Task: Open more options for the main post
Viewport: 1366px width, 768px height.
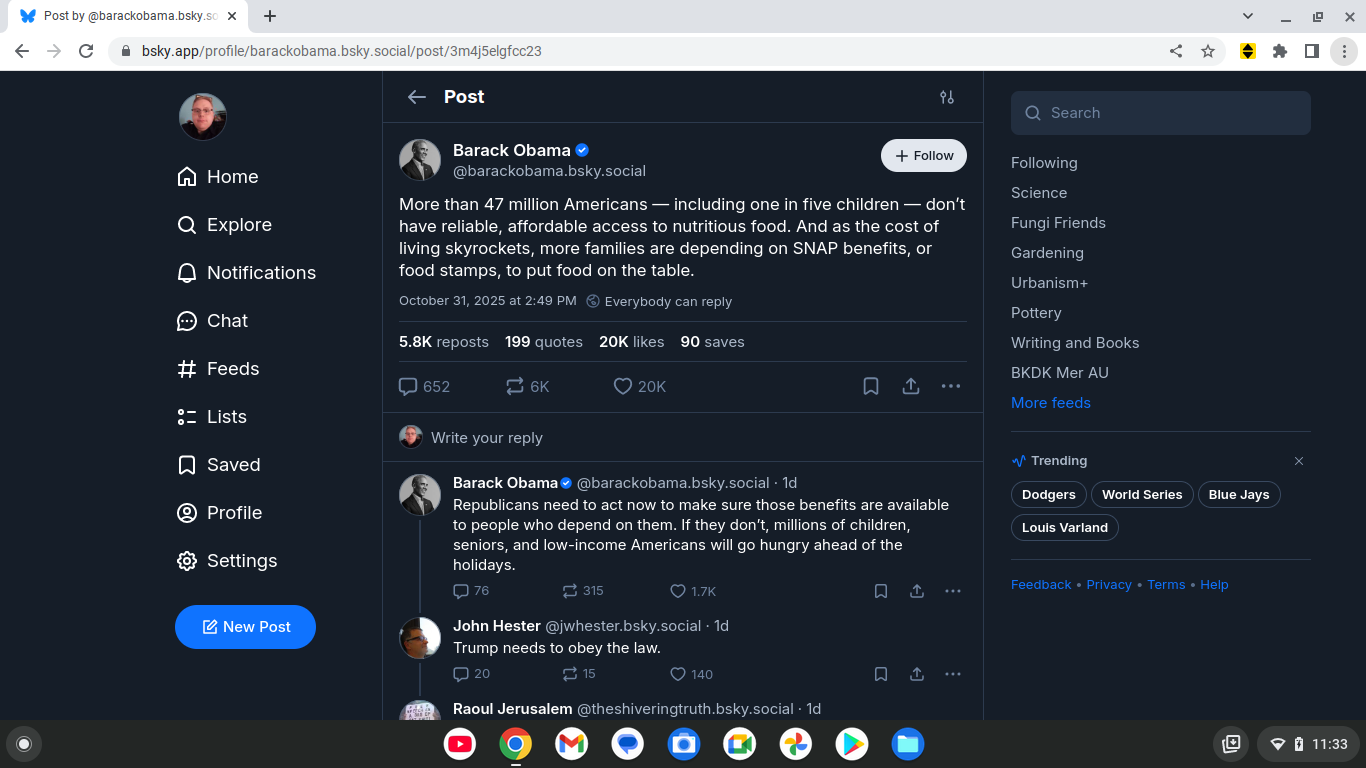Action: click(951, 386)
